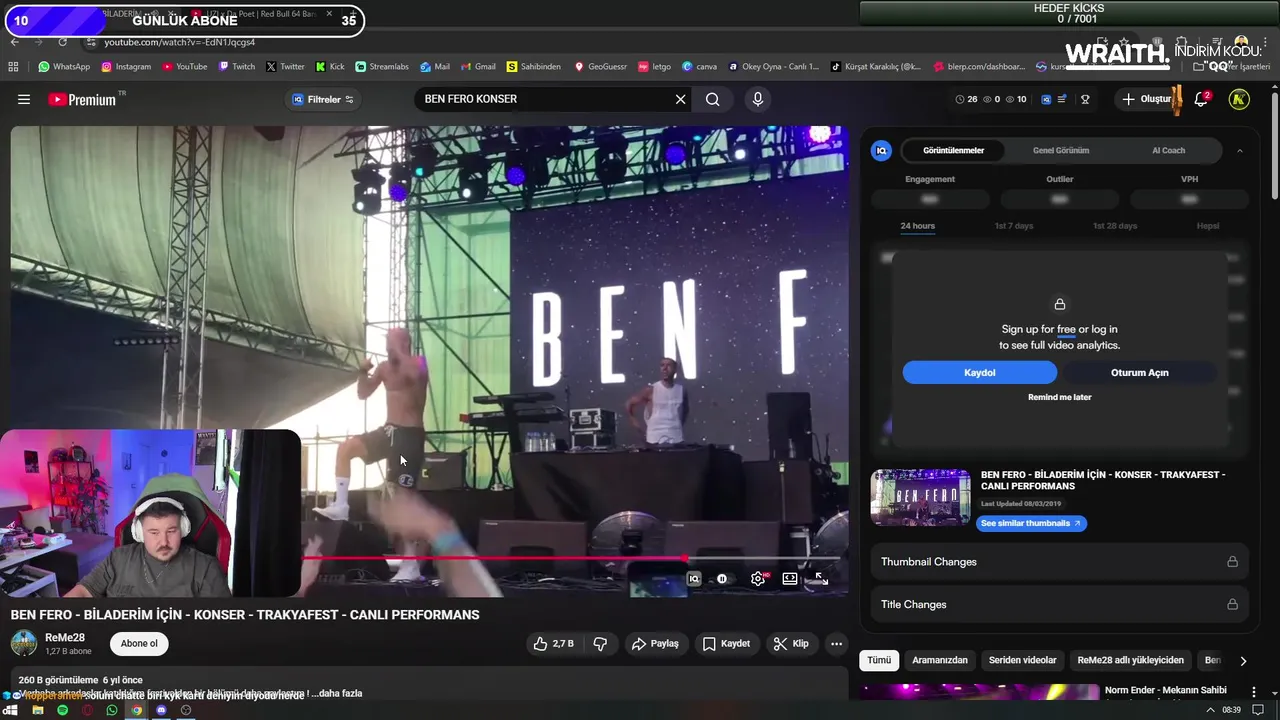The height and width of the screenshot is (720, 1280).
Task: Select the Tümü filter chip
Action: [x=879, y=660]
